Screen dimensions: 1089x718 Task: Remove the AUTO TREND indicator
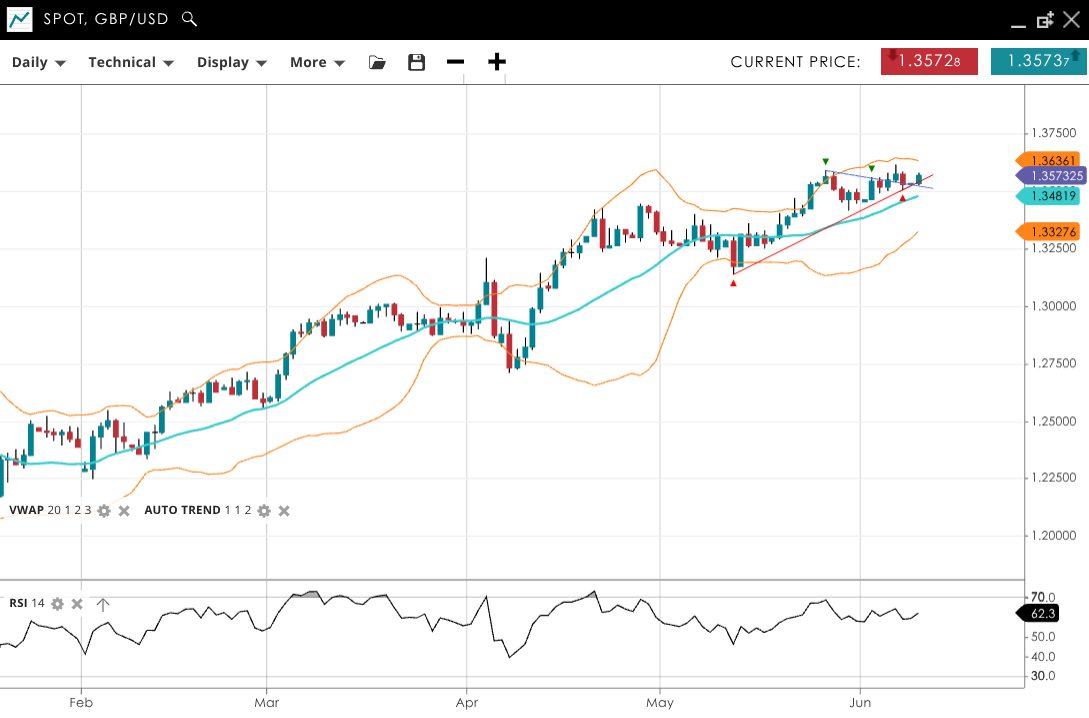(x=284, y=511)
